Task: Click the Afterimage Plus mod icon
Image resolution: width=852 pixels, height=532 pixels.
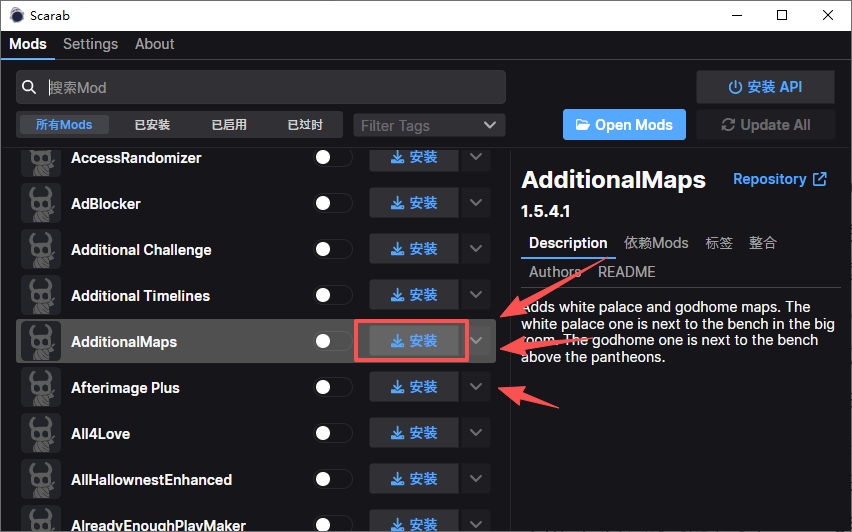Action: coord(41,387)
